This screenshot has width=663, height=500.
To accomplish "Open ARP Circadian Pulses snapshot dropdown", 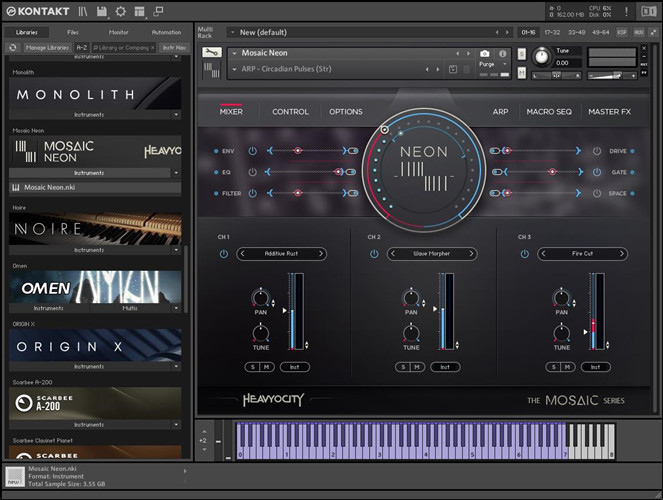I will coord(234,69).
